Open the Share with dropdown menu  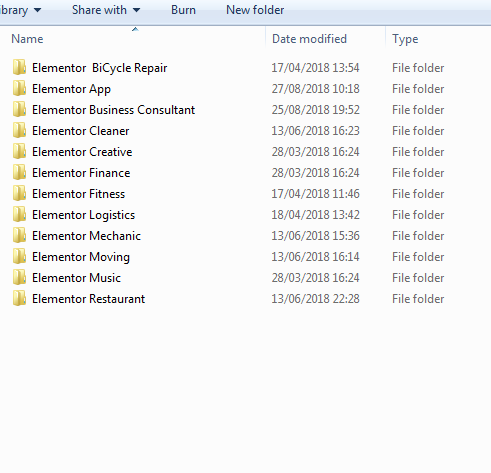106,10
